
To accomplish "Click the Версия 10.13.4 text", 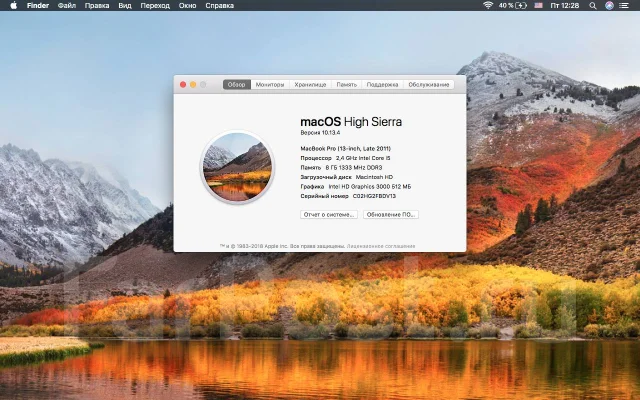I will pyautogui.click(x=320, y=133).
